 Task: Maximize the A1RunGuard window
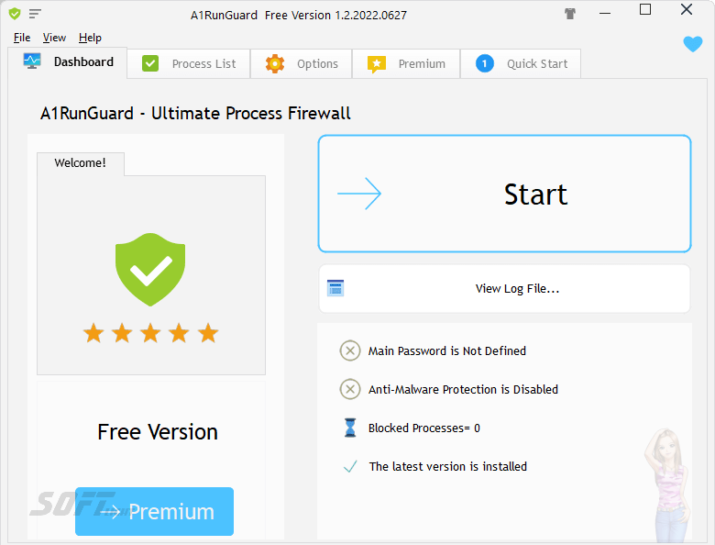click(x=645, y=10)
